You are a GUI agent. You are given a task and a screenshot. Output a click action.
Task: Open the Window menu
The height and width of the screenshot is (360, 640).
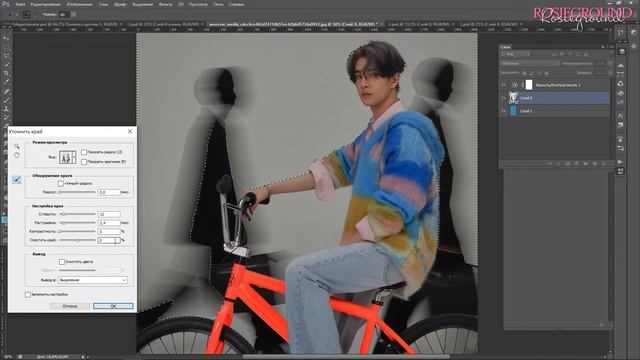(x=218, y=4)
